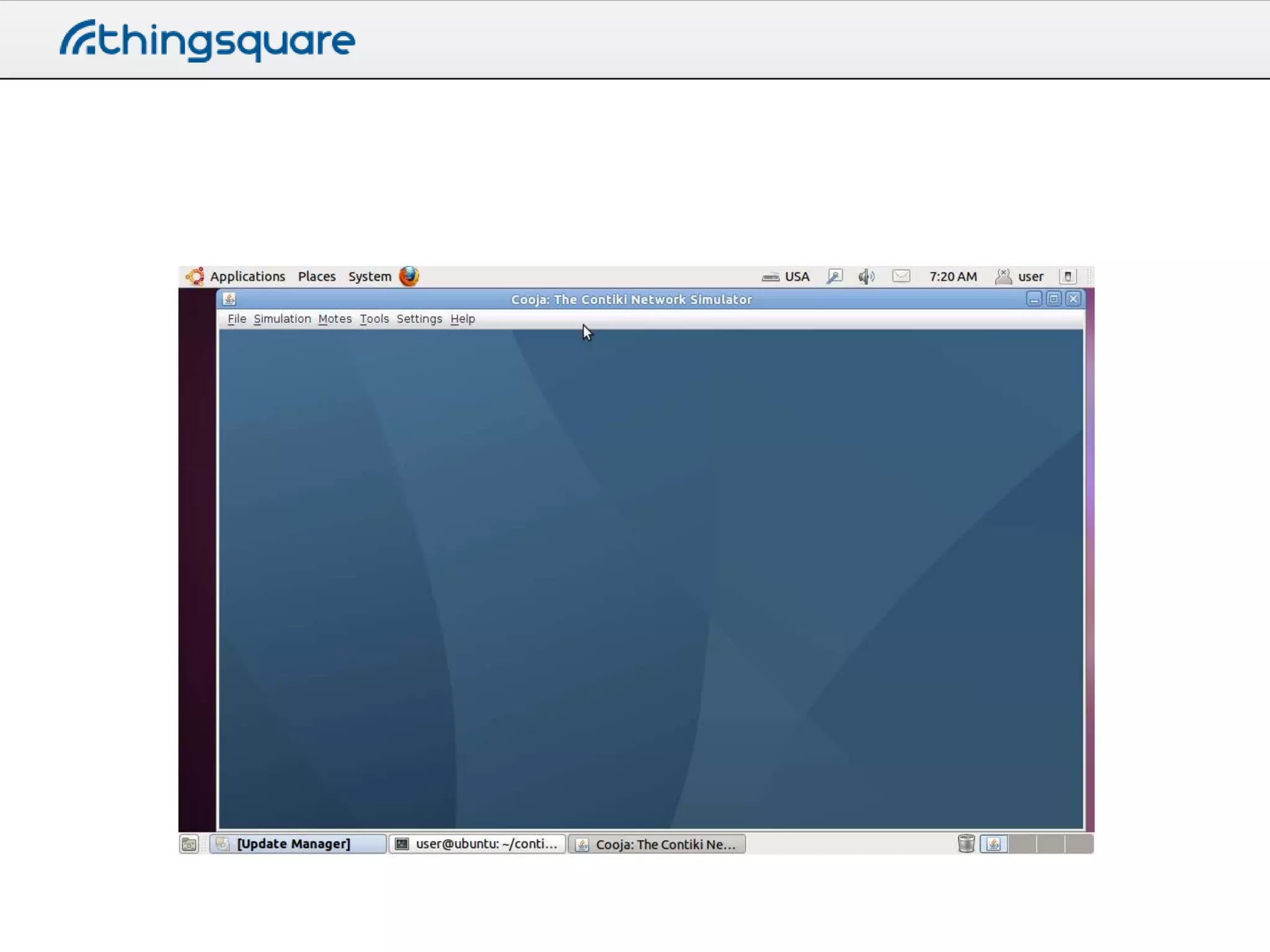Click the volume speaker icon

(866, 276)
